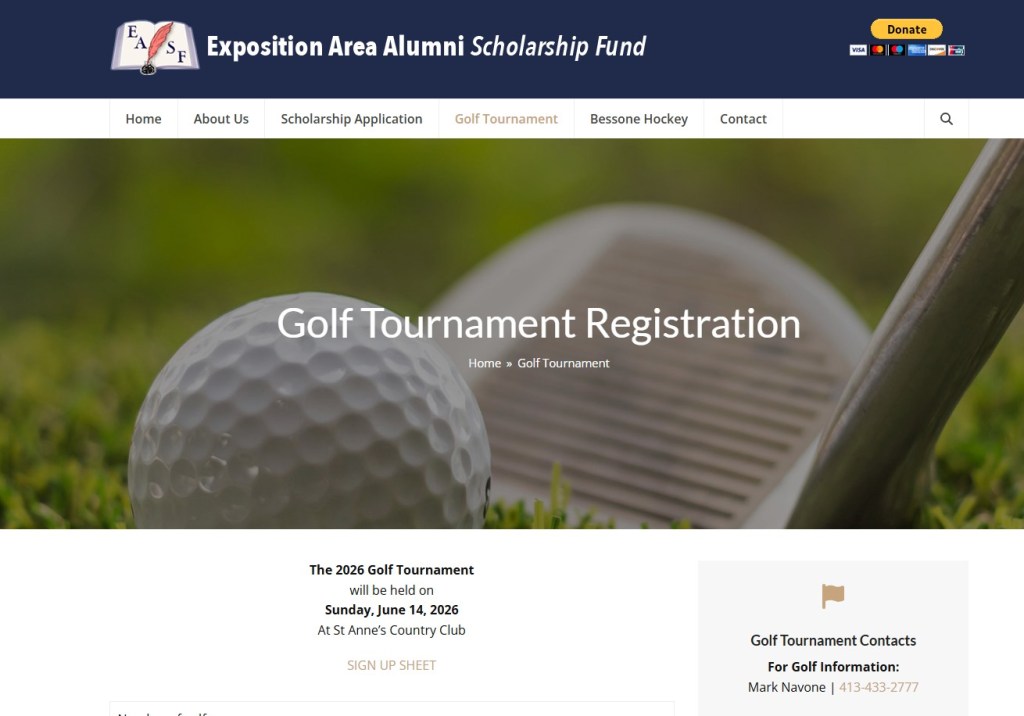The height and width of the screenshot is (716, 1024).
Task: Click the Golf Tournament Registration heading
Action: [538, 323]
